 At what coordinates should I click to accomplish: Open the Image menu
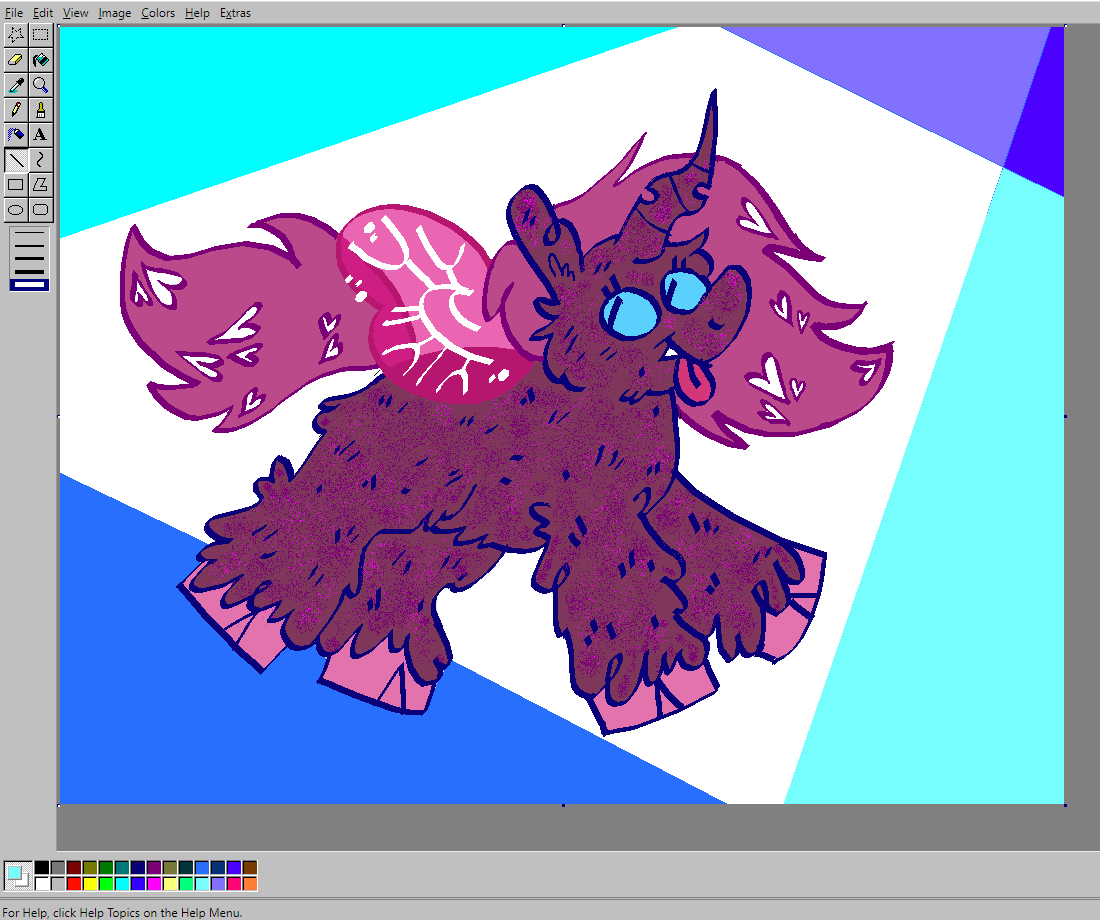114,13
